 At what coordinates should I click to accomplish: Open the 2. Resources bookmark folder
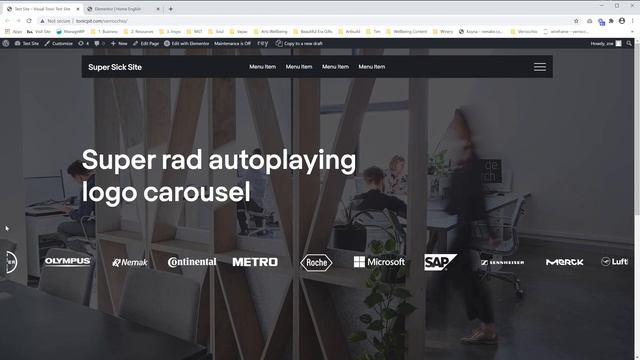138,31
